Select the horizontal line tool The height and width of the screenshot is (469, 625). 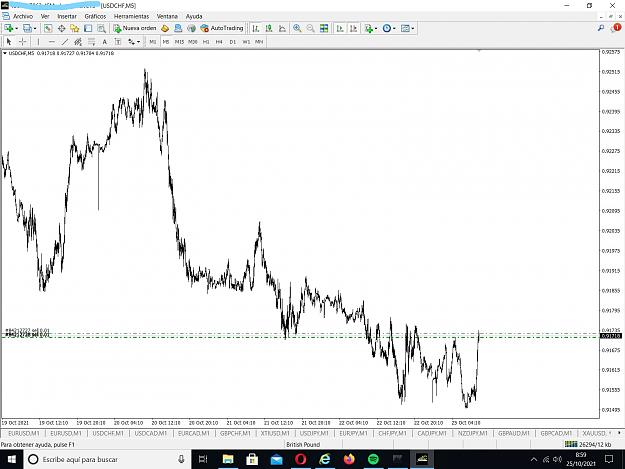[x=51, y=41]
